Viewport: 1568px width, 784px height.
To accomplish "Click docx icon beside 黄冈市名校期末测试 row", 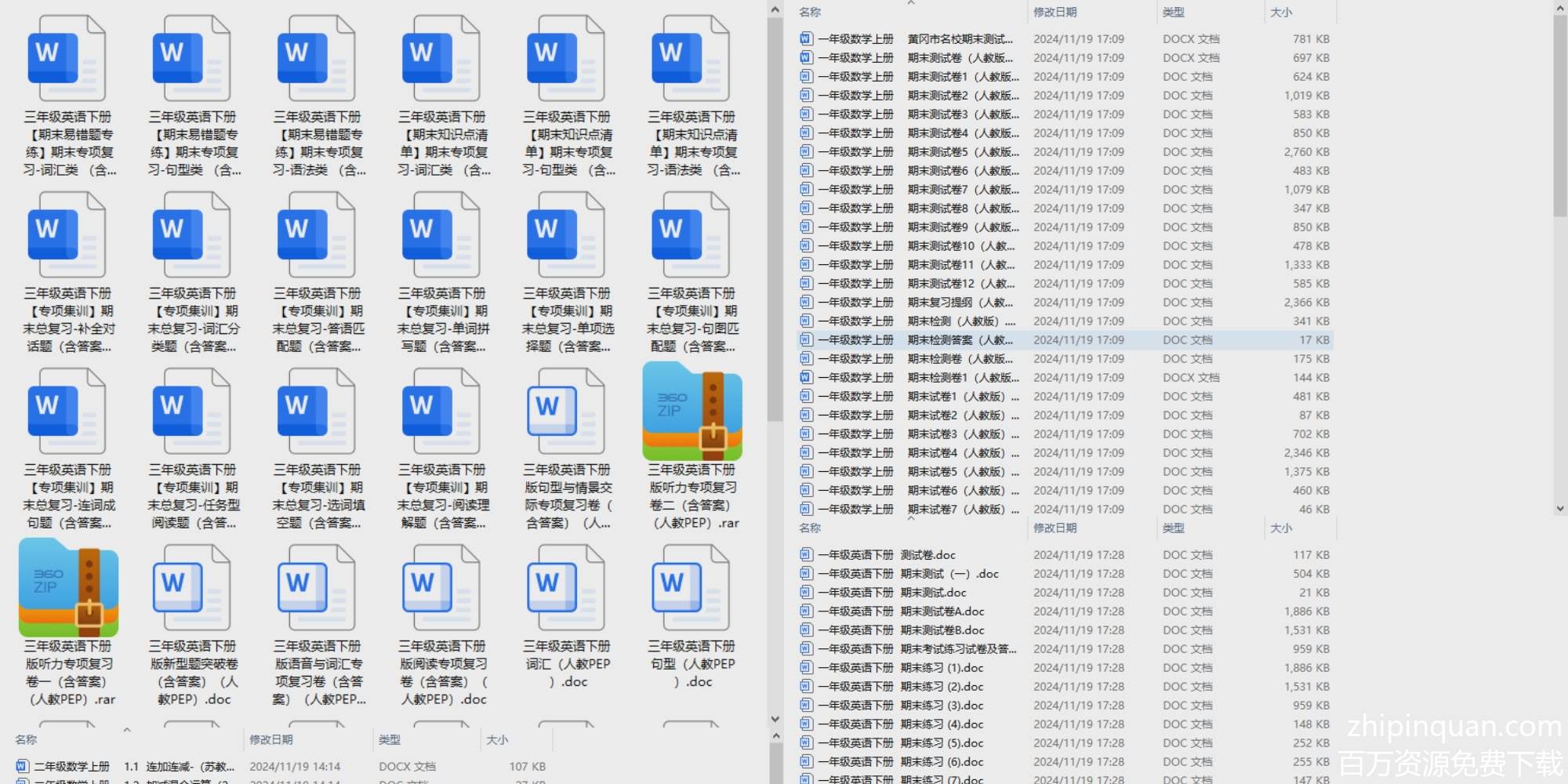I will point(806,39).
